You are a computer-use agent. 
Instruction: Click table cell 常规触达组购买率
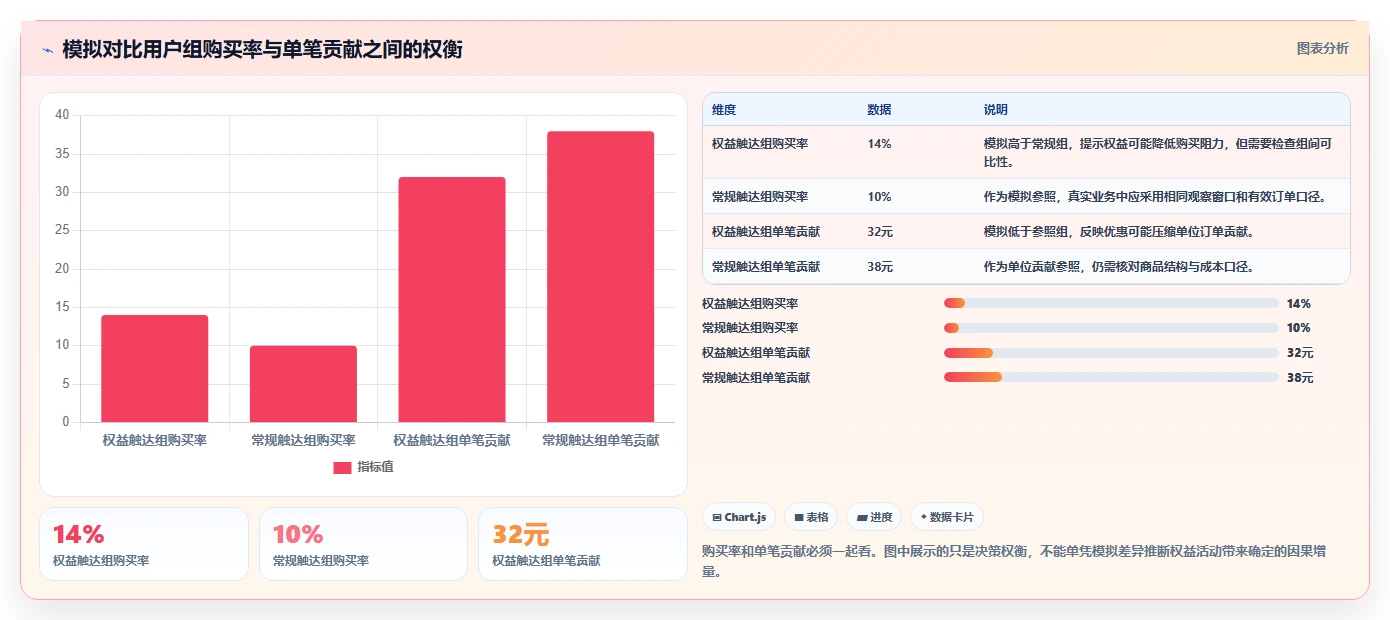coord(760,197)
